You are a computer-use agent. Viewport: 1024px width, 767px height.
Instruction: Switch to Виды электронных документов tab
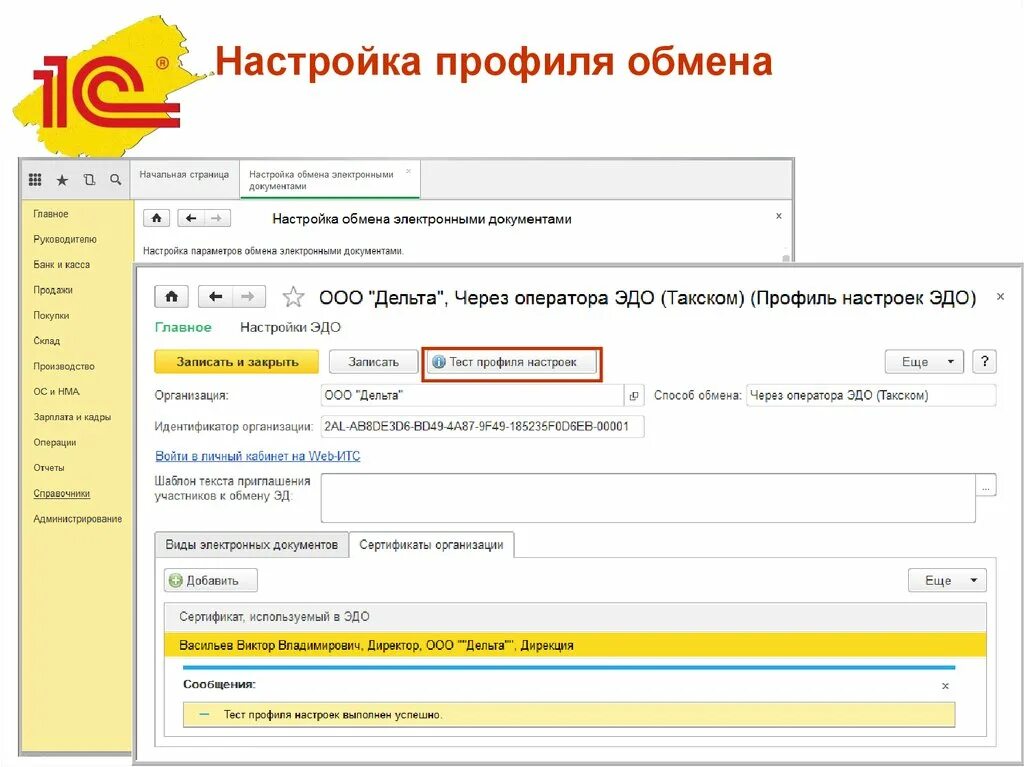pyautogui.click(x=251, y=545)
